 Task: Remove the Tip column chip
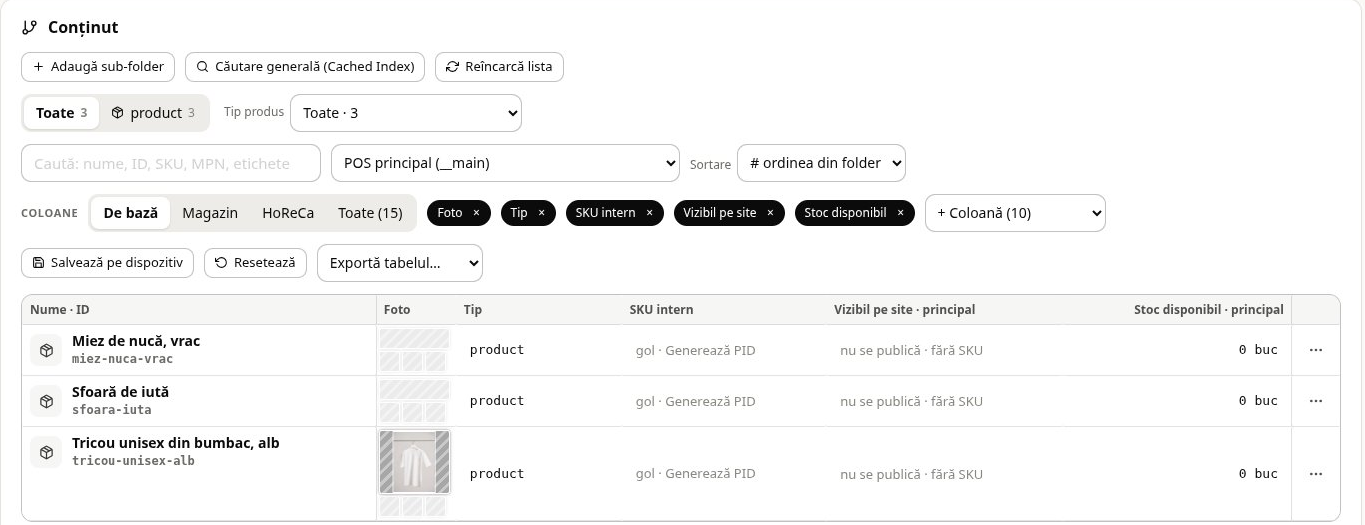coord(542,213)
